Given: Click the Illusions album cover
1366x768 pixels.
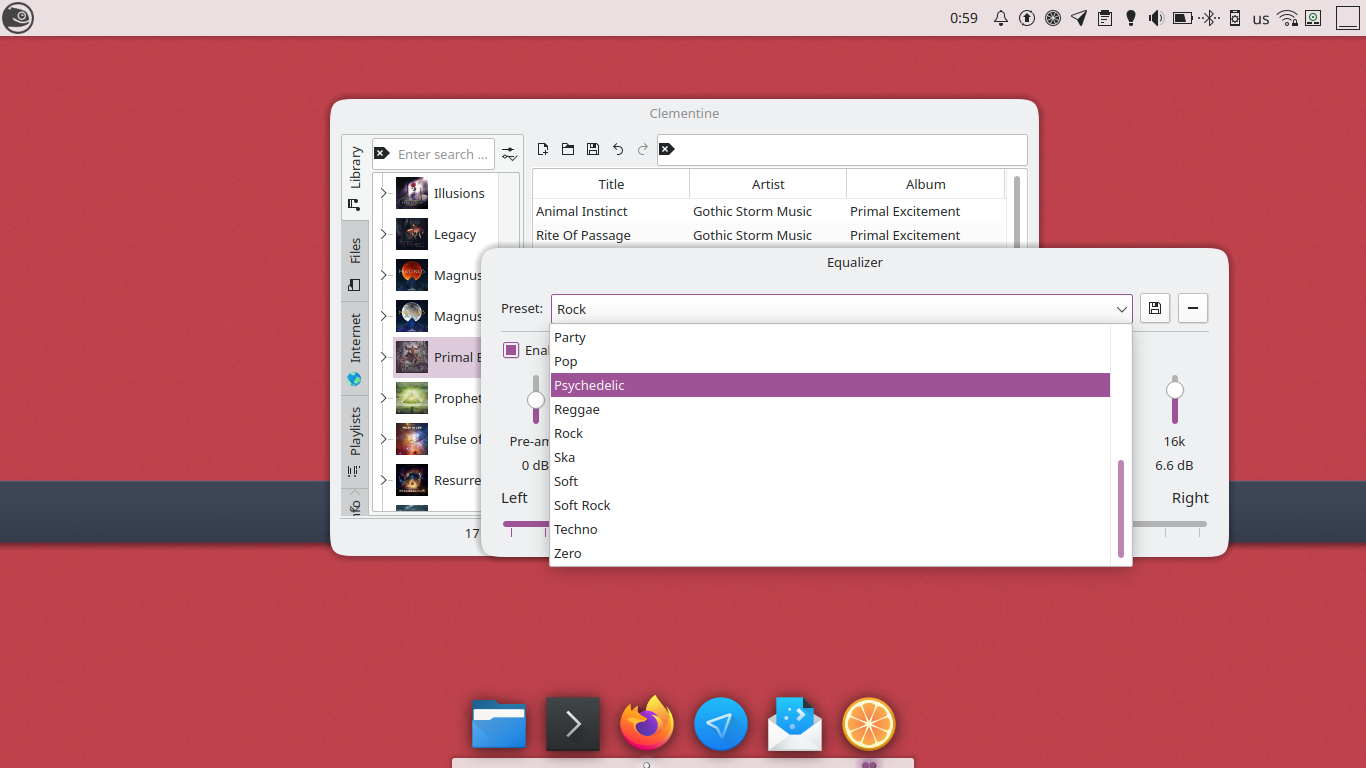Looking at the screenshot, I should (x=412, y=193).
